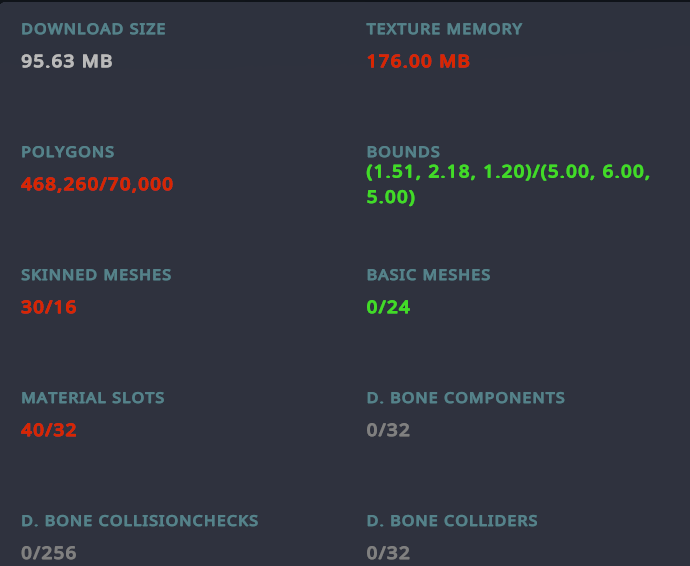Click the Download Size label

pos(93,29)
